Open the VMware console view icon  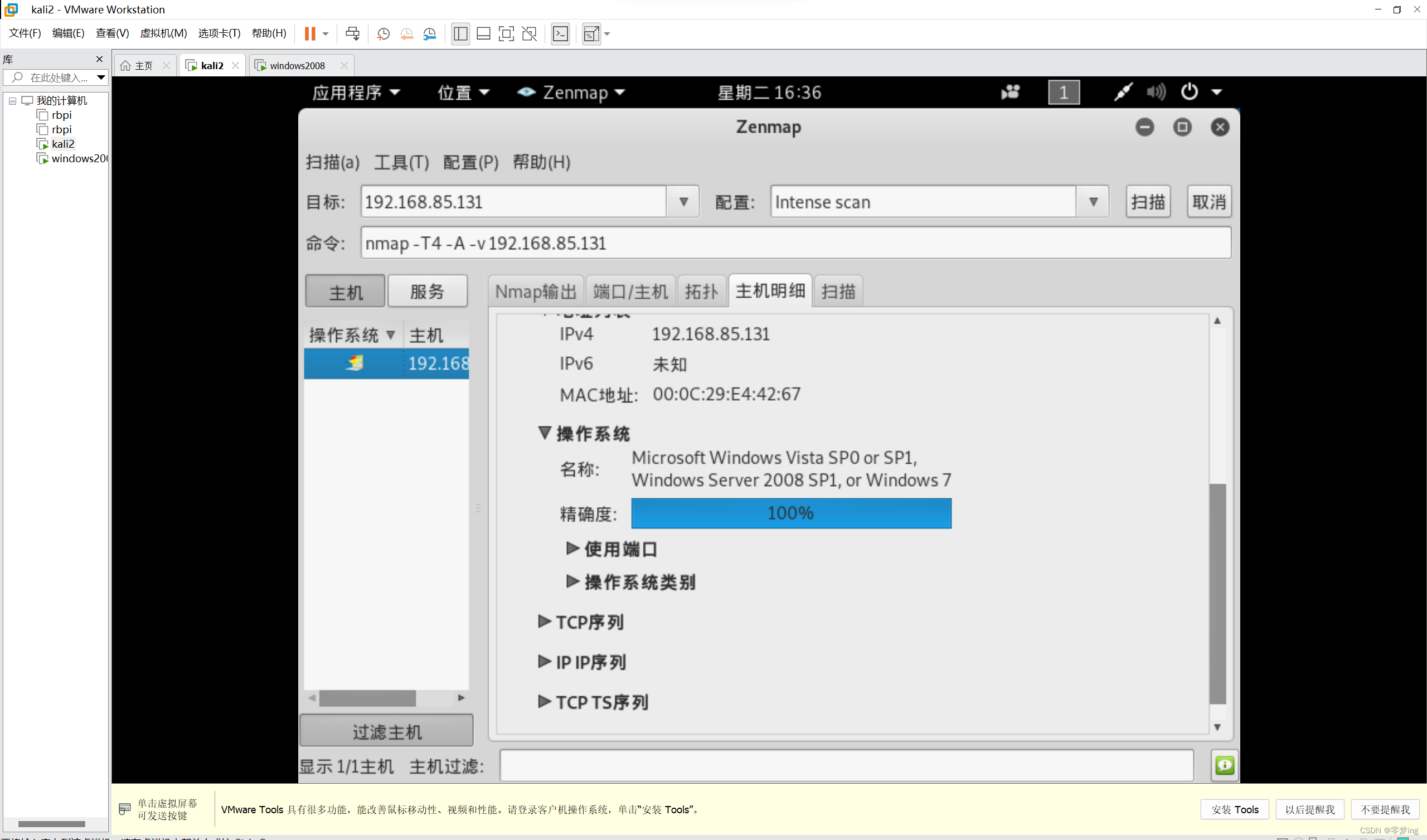click(x=560, y=33)
